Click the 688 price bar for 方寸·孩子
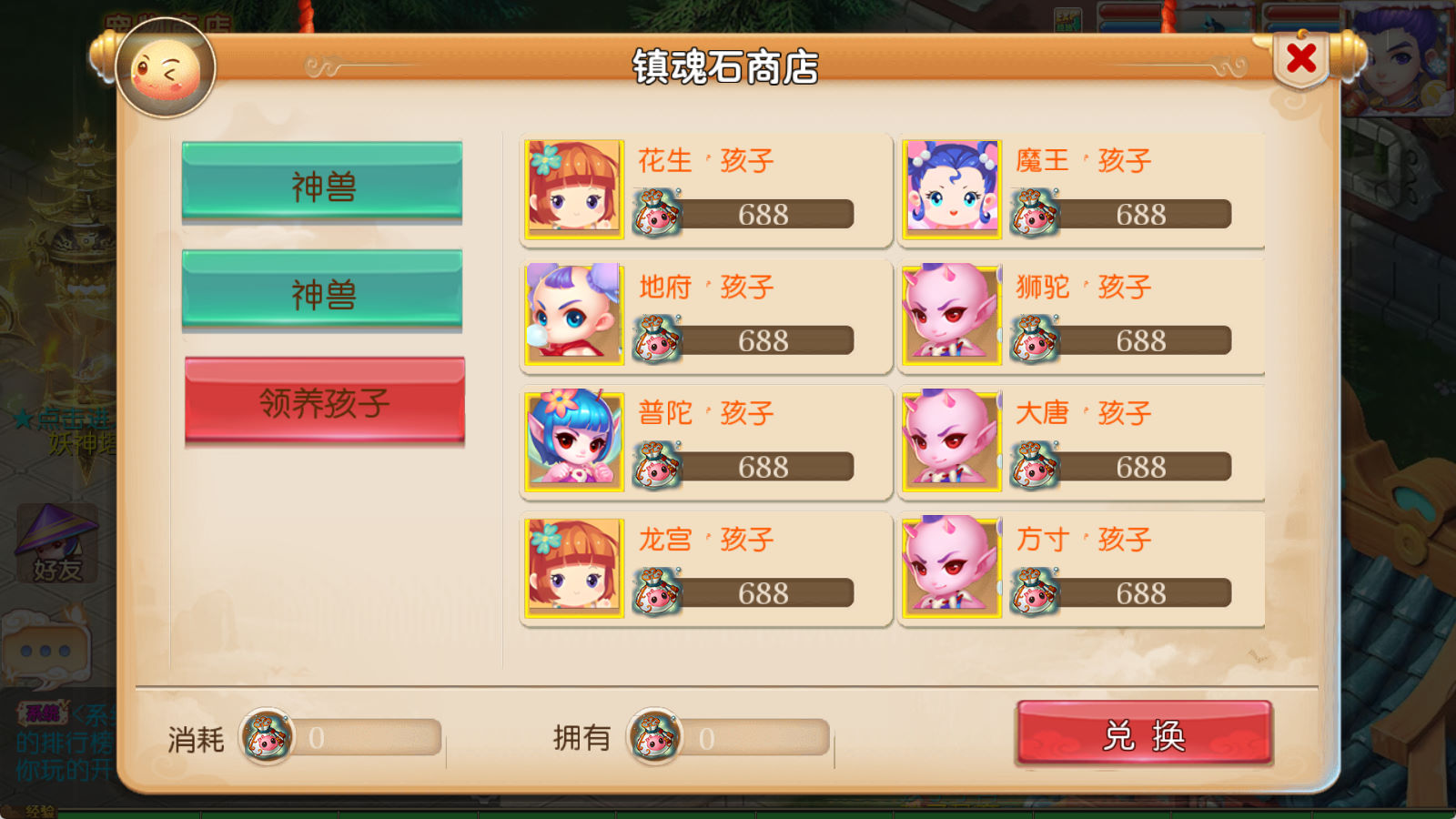1456x819 pixels. tap(1141, 593)
